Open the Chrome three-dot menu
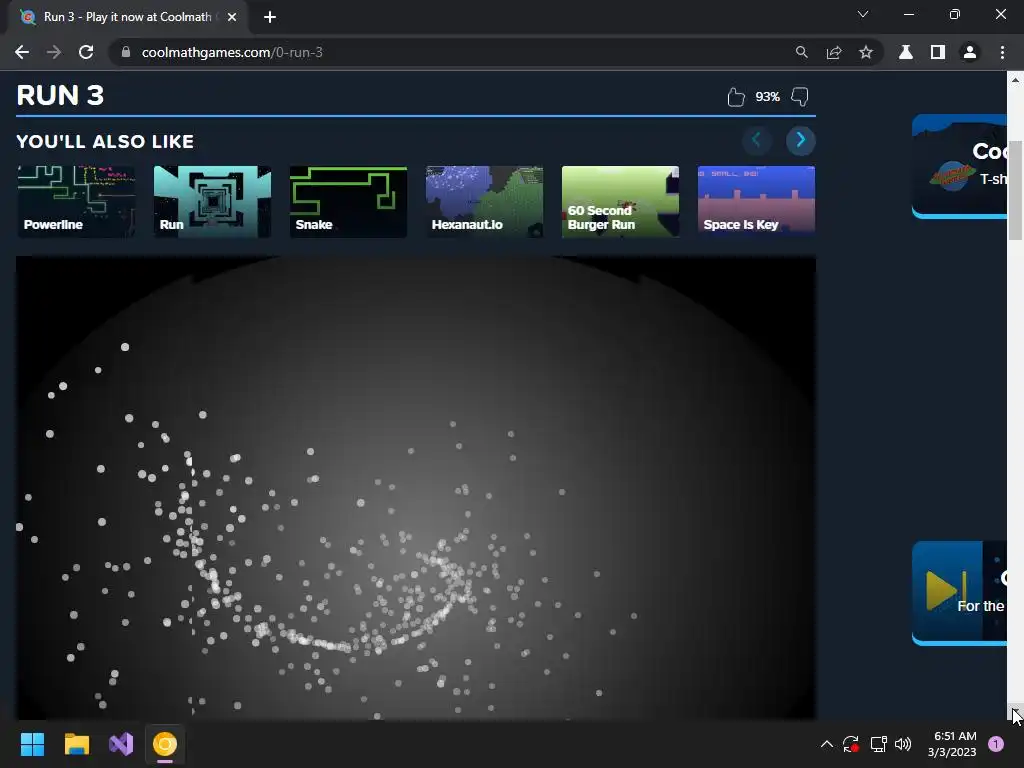The image size is (1024, 768). (1002, 52)
